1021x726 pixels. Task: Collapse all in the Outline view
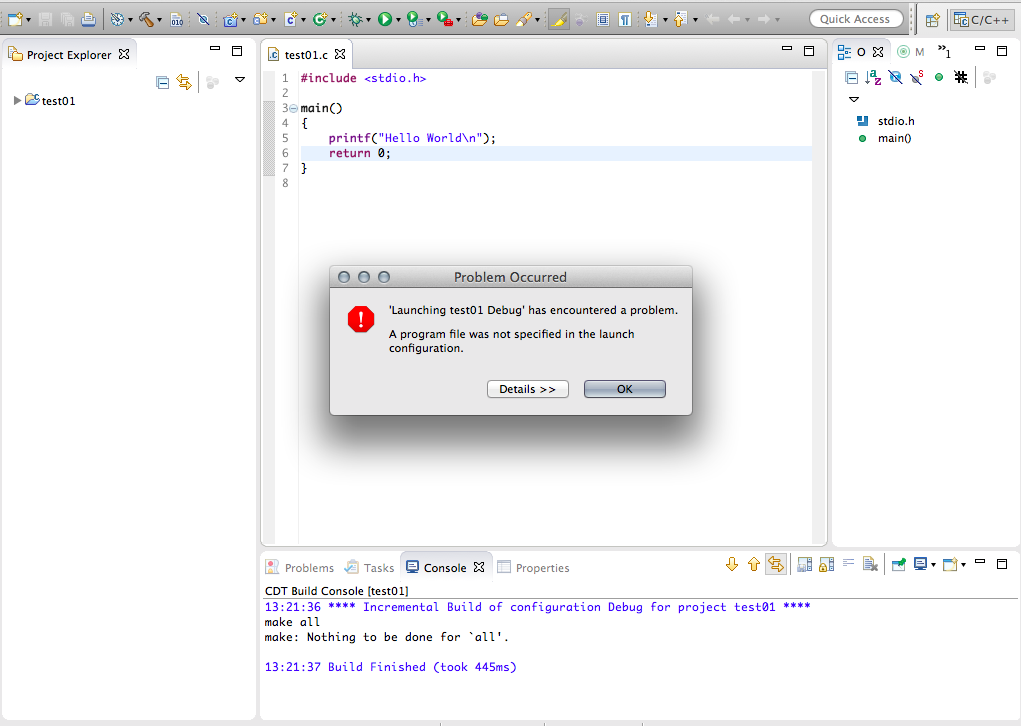pyautogui.click(x=851, y=78)
